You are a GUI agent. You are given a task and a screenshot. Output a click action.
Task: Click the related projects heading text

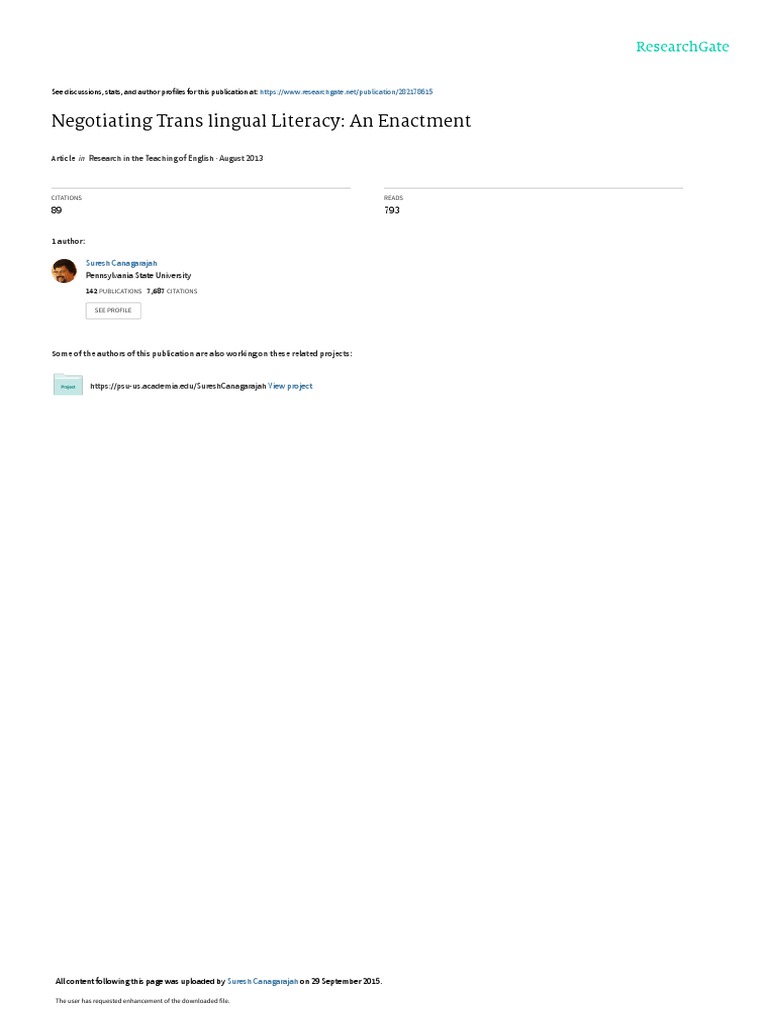click(202, 353)
